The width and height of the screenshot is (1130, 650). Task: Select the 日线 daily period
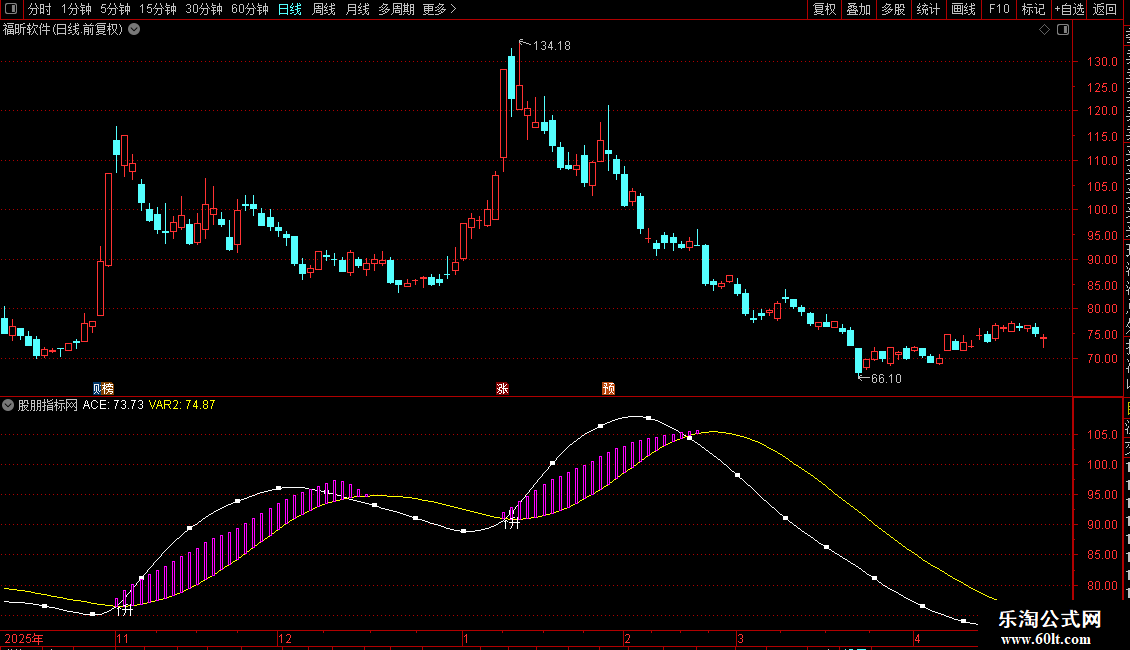pyautogui.click(x=290, y=9)
